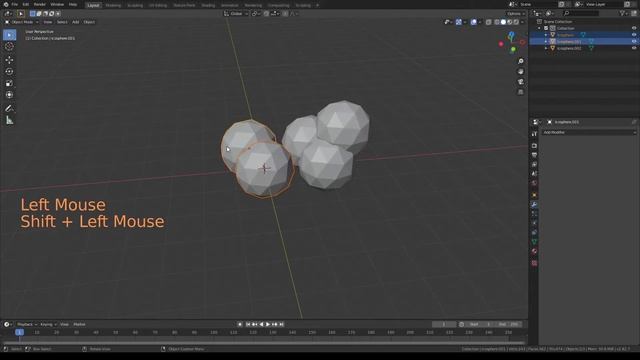Screen dimensions: 640x360
Task: Open the World properties tab icon
Action: point(534,183)
